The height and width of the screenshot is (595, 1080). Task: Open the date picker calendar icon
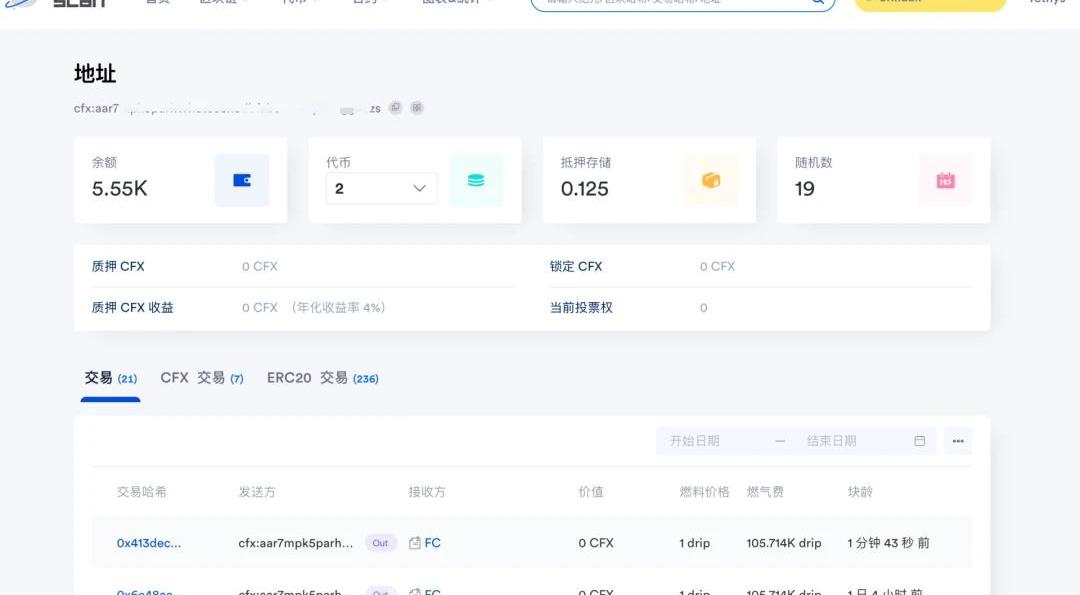(x=920, y=441)
